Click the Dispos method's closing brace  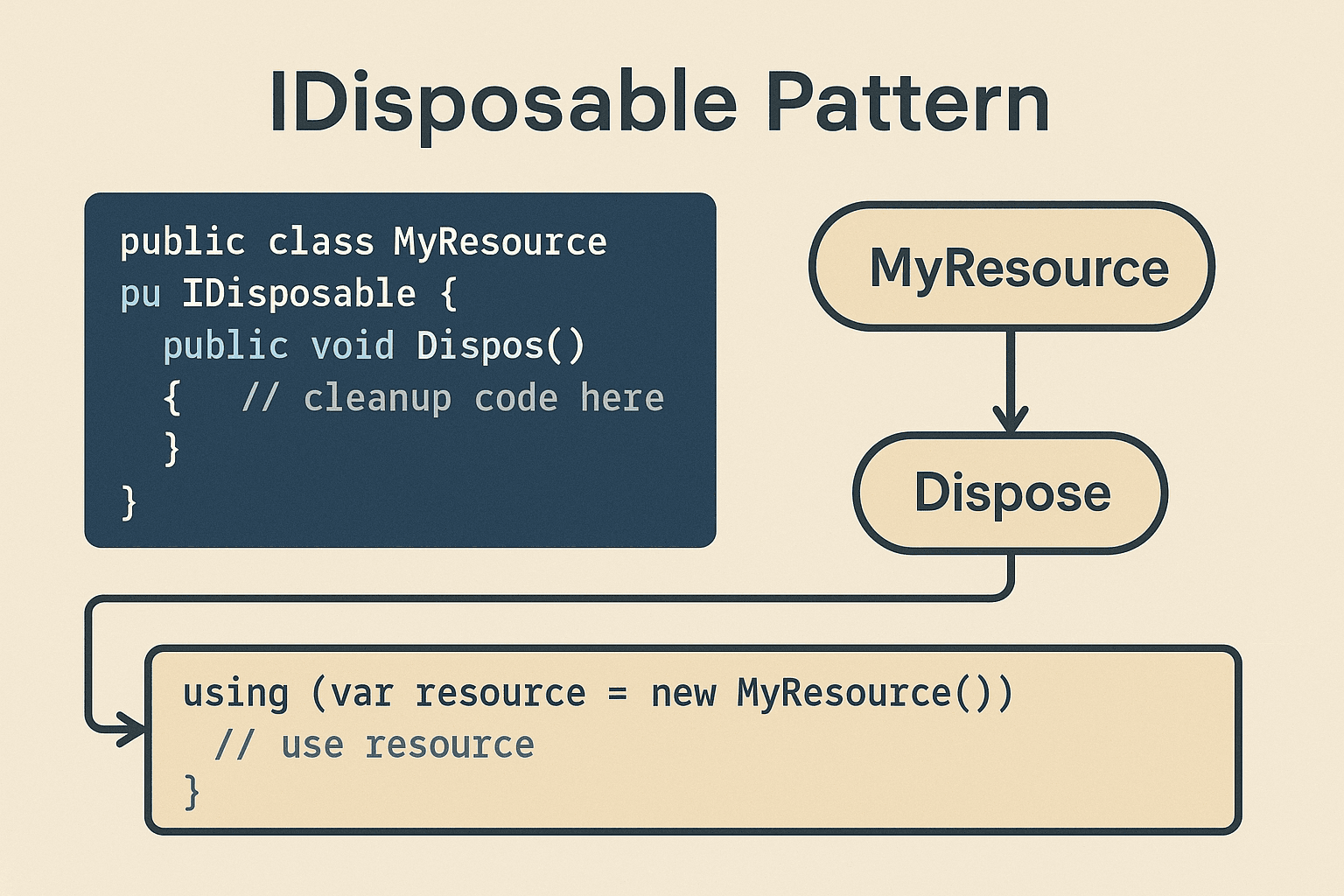(x=172, y=449)
